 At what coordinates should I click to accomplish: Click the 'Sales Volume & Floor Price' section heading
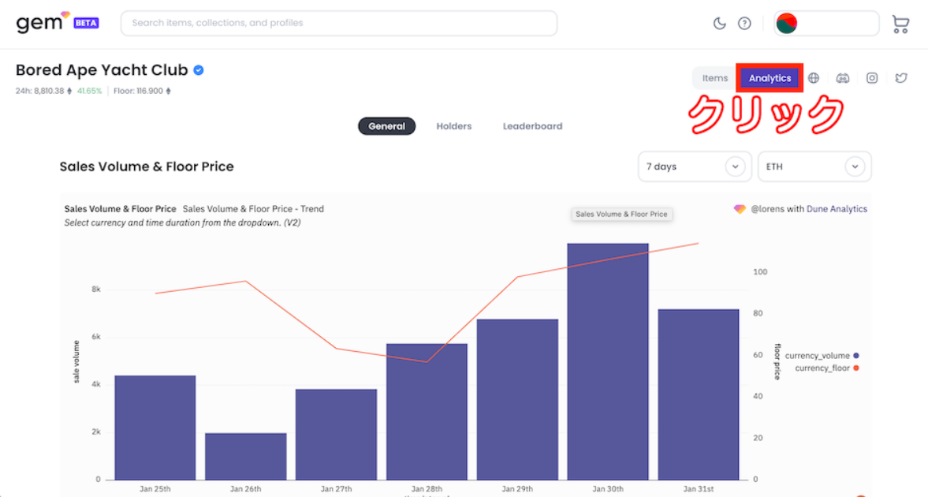click(x=147, y=167)
